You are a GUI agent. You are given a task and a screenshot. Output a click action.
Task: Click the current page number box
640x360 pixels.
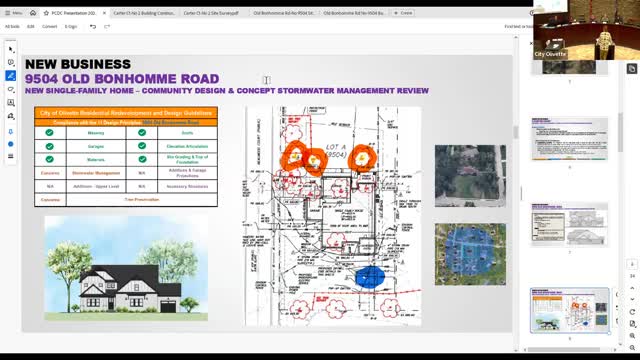[632, 264]
